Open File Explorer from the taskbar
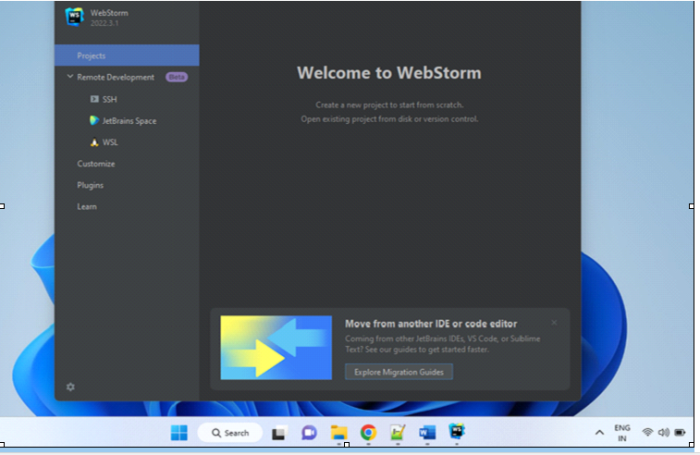The width and height of the screenshot is (700, 455). click(339, 433)
